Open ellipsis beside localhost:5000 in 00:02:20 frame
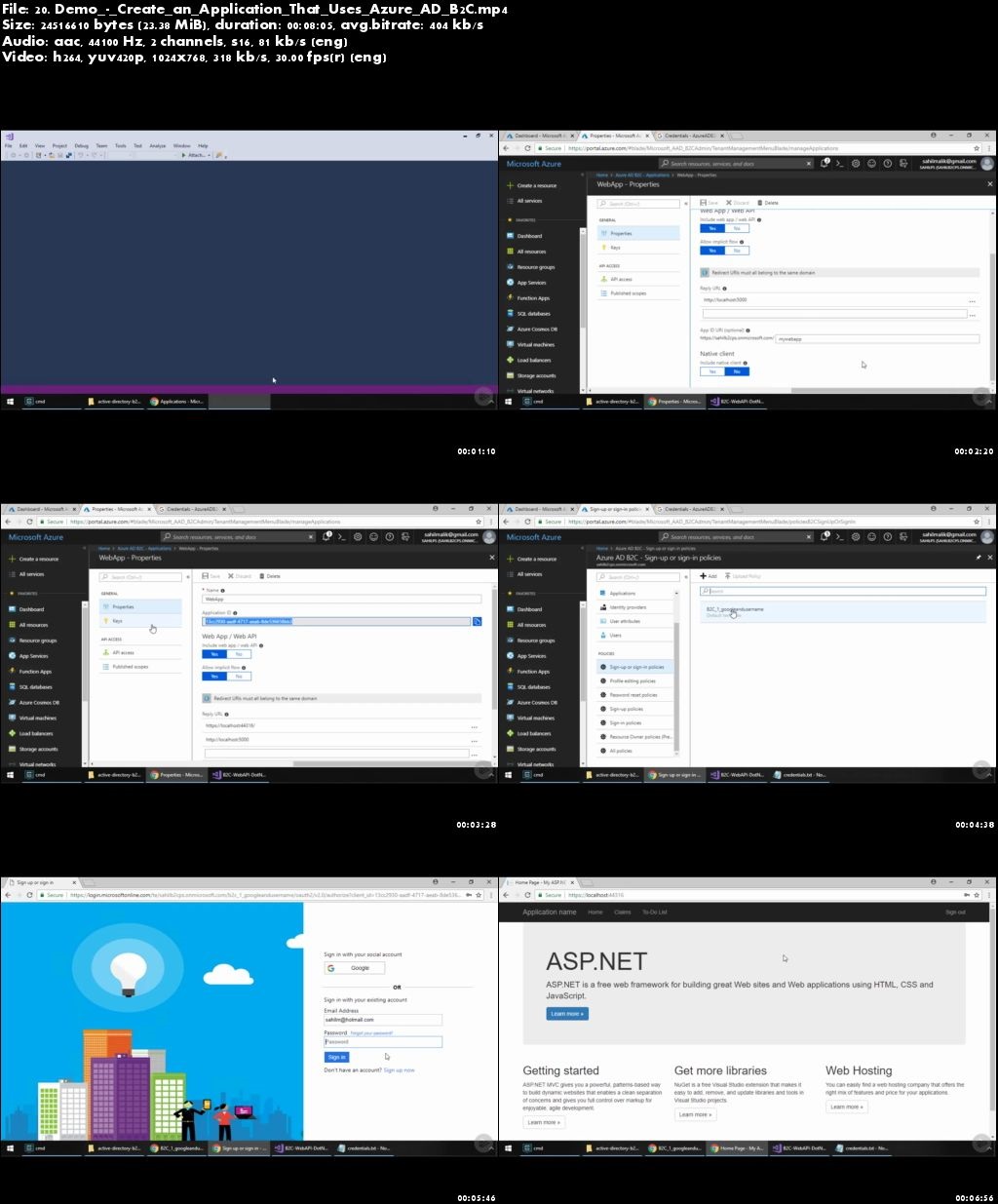 click(972, 301)
